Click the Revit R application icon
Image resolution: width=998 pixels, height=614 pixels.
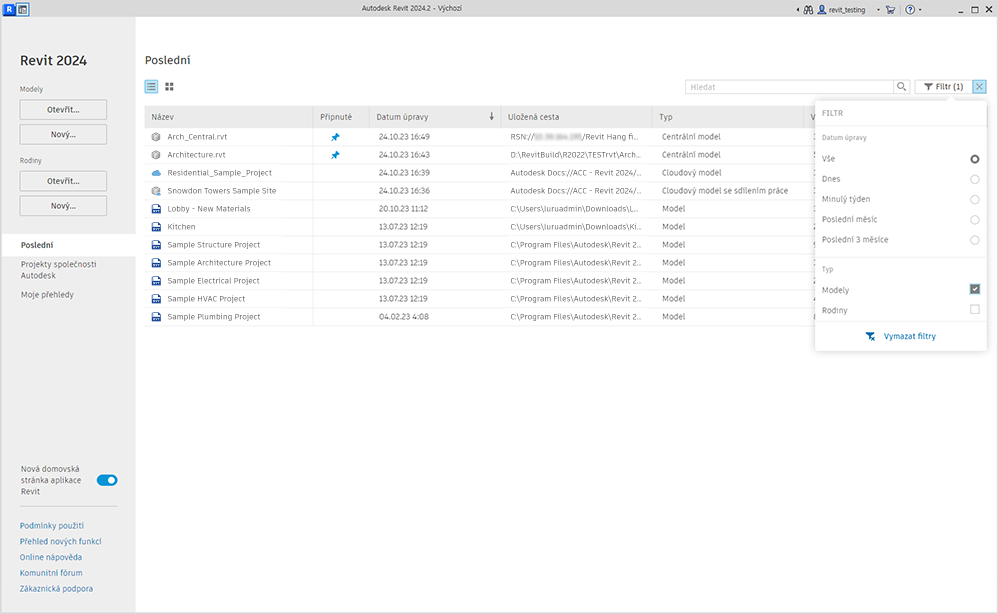pos(9,10)
